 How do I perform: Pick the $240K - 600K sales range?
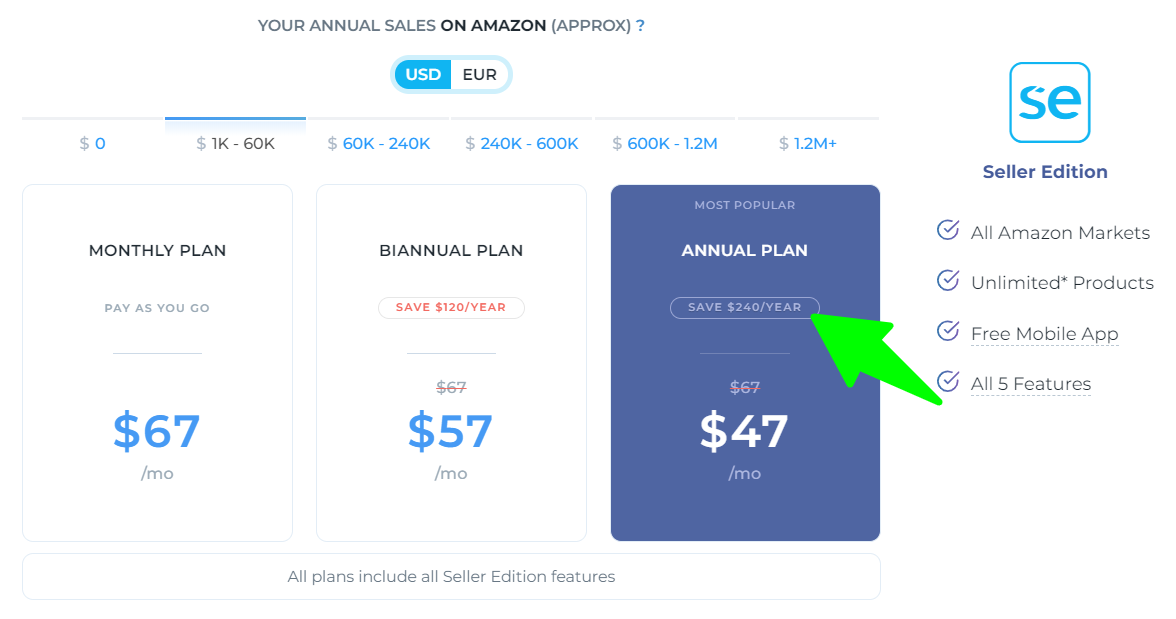tap(522, 144)
